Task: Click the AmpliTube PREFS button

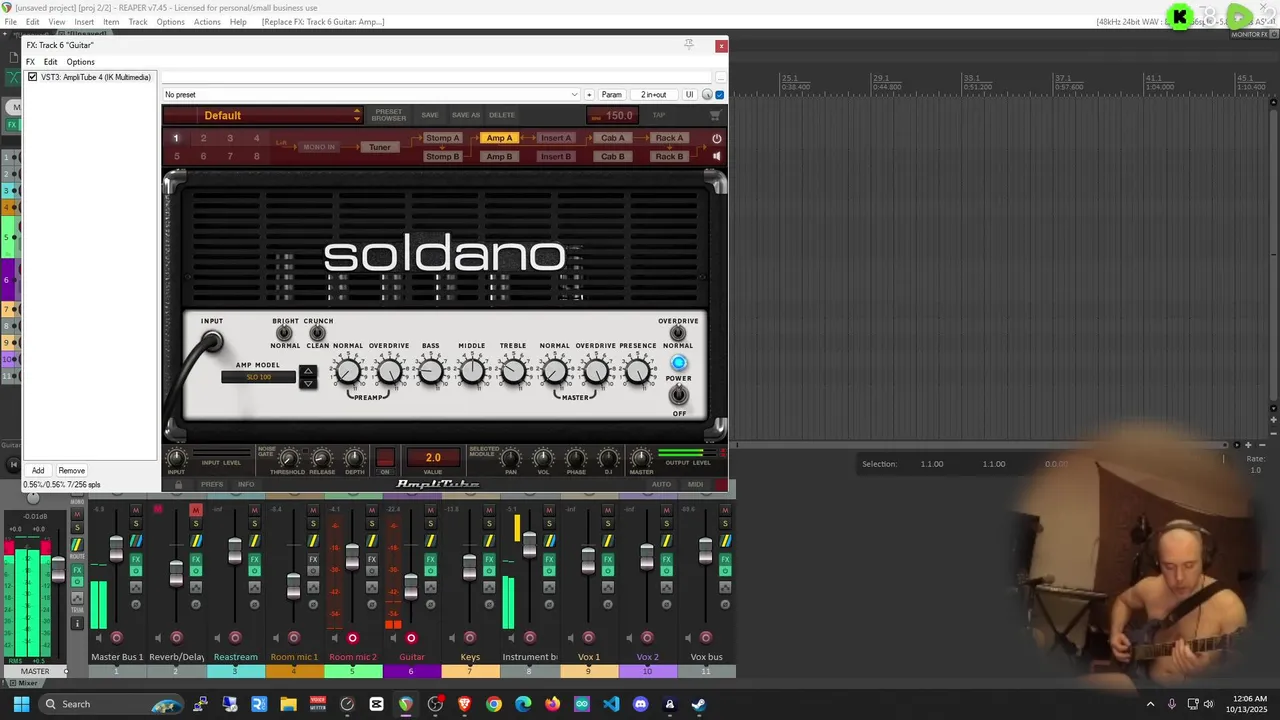Action: coord(212,484)
